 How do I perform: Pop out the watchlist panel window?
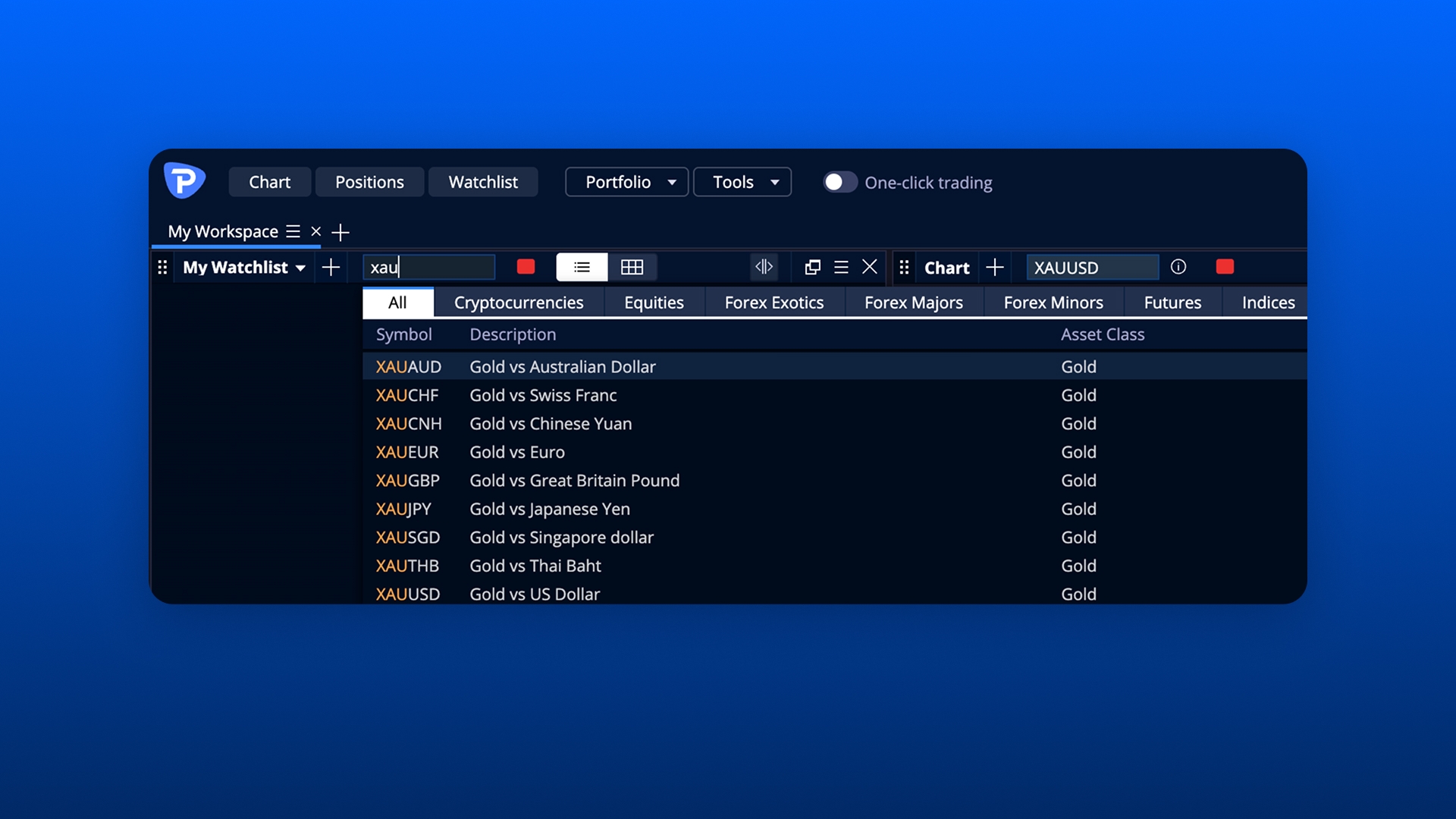click(812, 267)
